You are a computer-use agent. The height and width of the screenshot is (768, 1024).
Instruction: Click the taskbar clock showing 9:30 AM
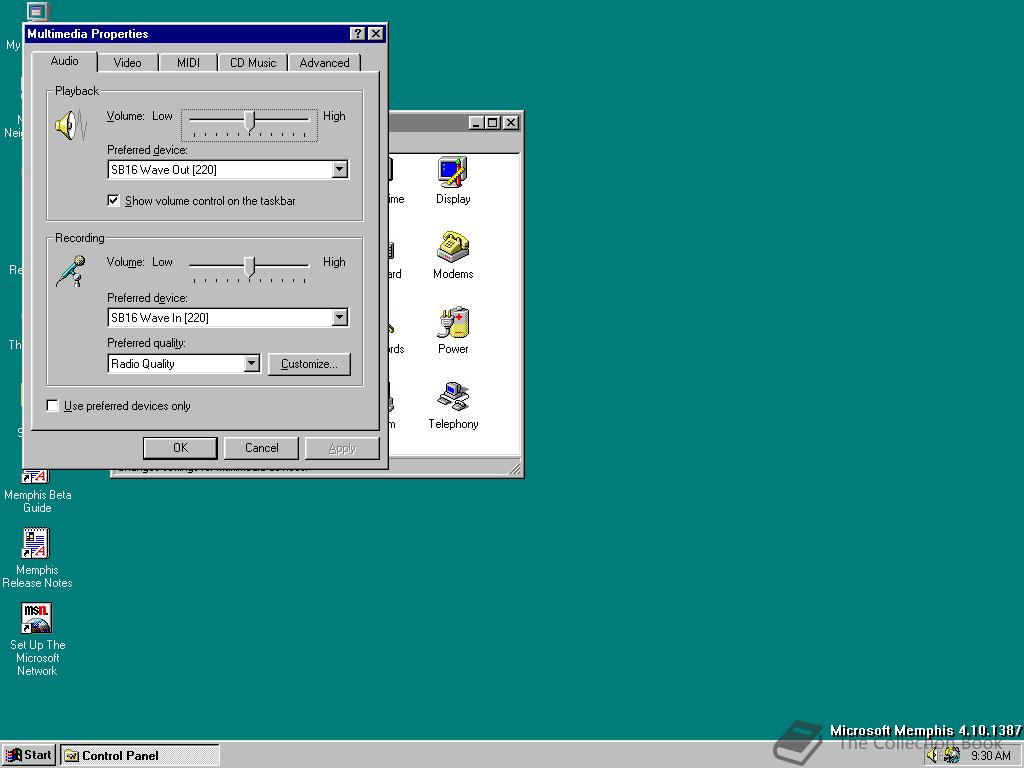click(x=990, y=756)
